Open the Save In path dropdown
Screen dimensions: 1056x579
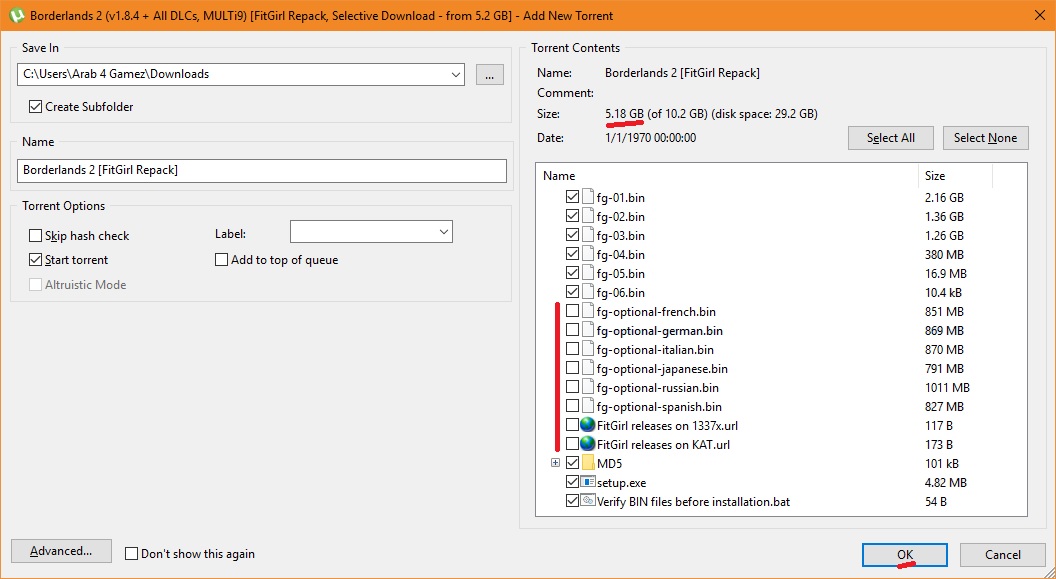point(455,74)
